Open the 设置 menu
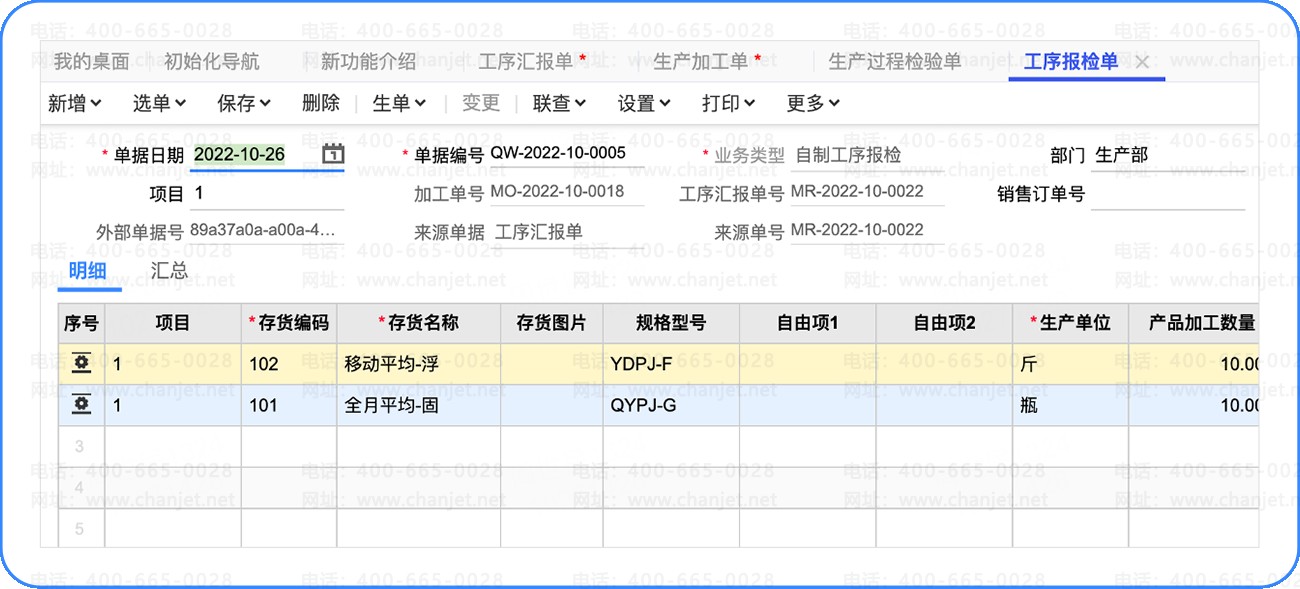 (x=644, y=103)
